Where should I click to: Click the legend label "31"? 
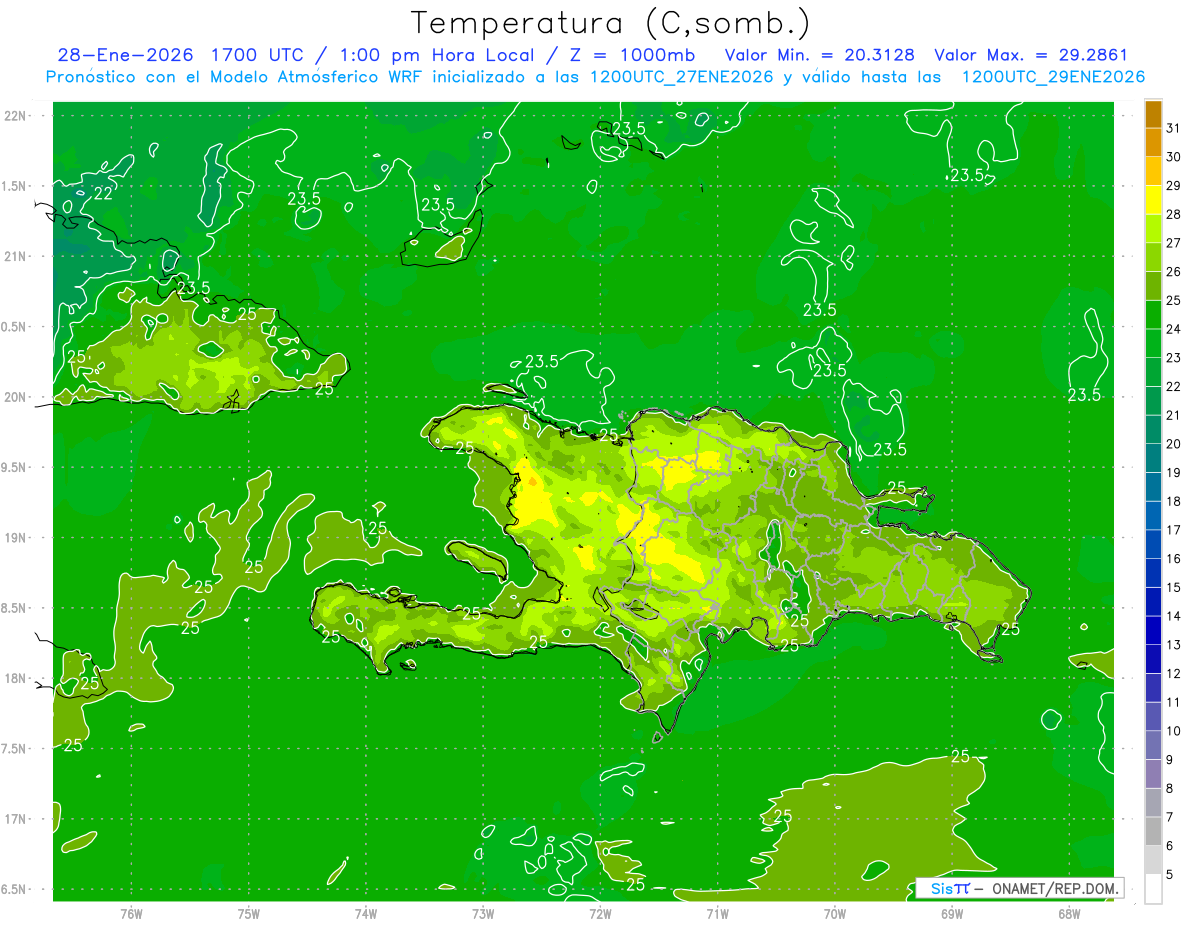pos(1174,127)
